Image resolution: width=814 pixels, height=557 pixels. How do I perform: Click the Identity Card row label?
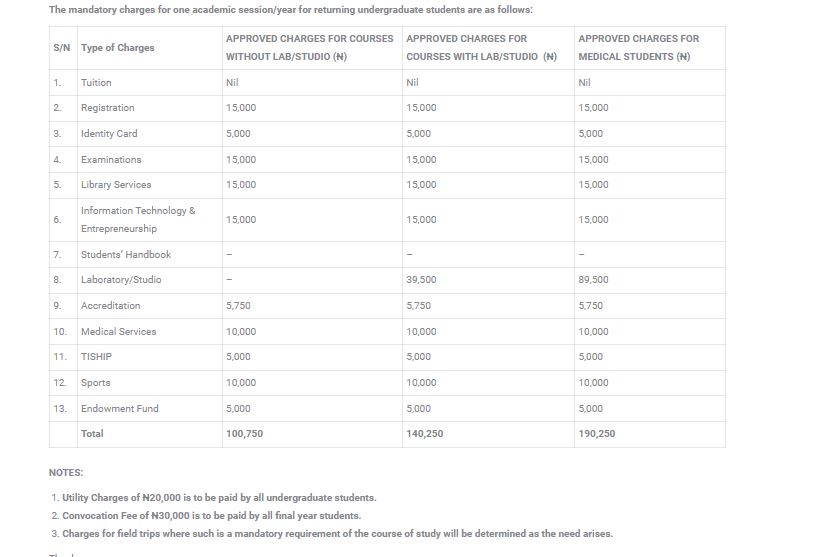tap(109, 134)
